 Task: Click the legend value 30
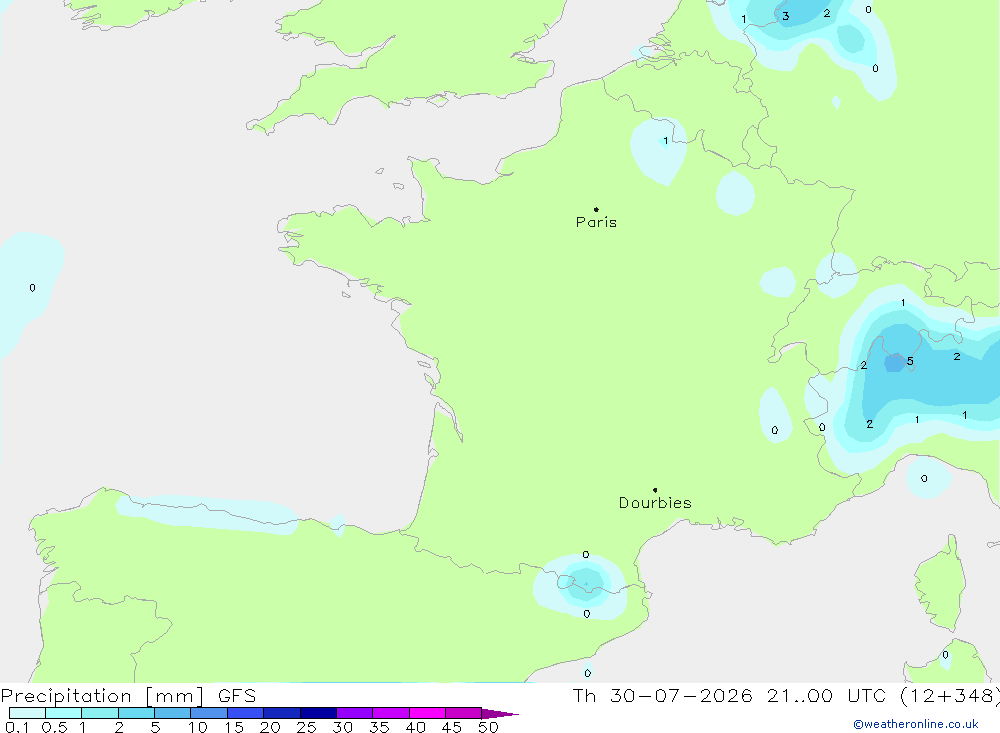pos(343,727)
